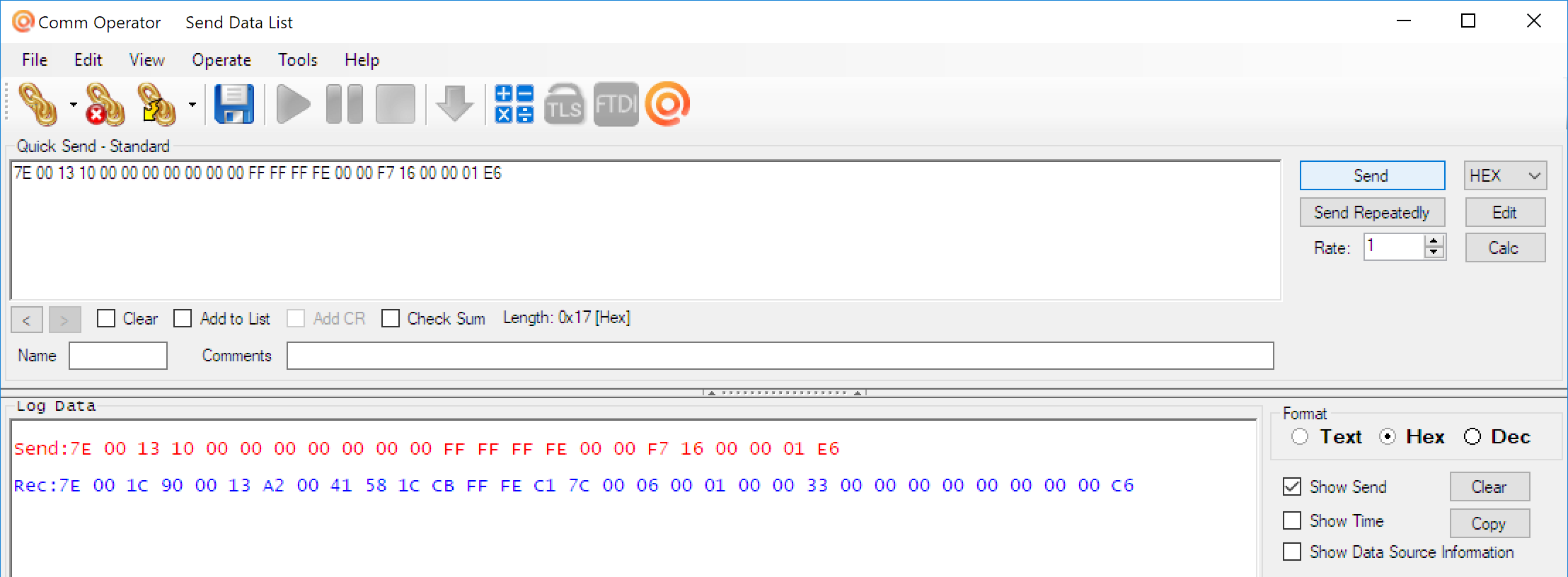Increase the Rate value with up arrow

point(1434,241)
